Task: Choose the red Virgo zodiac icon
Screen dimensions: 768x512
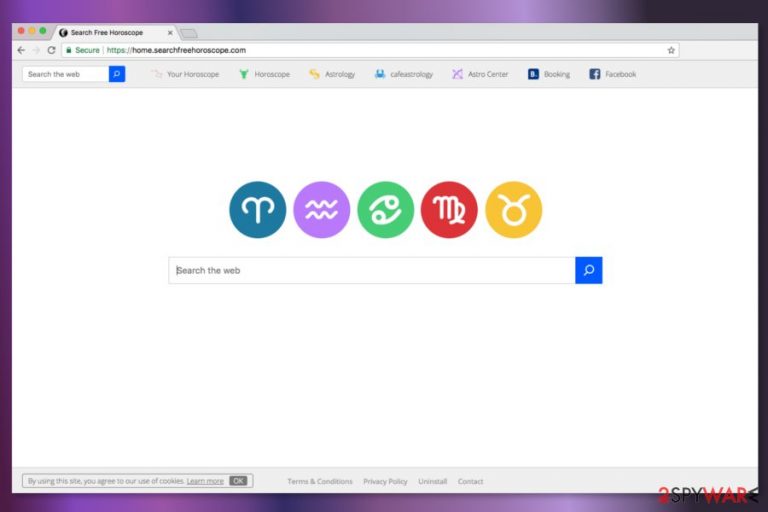Action: coord(449,210)
